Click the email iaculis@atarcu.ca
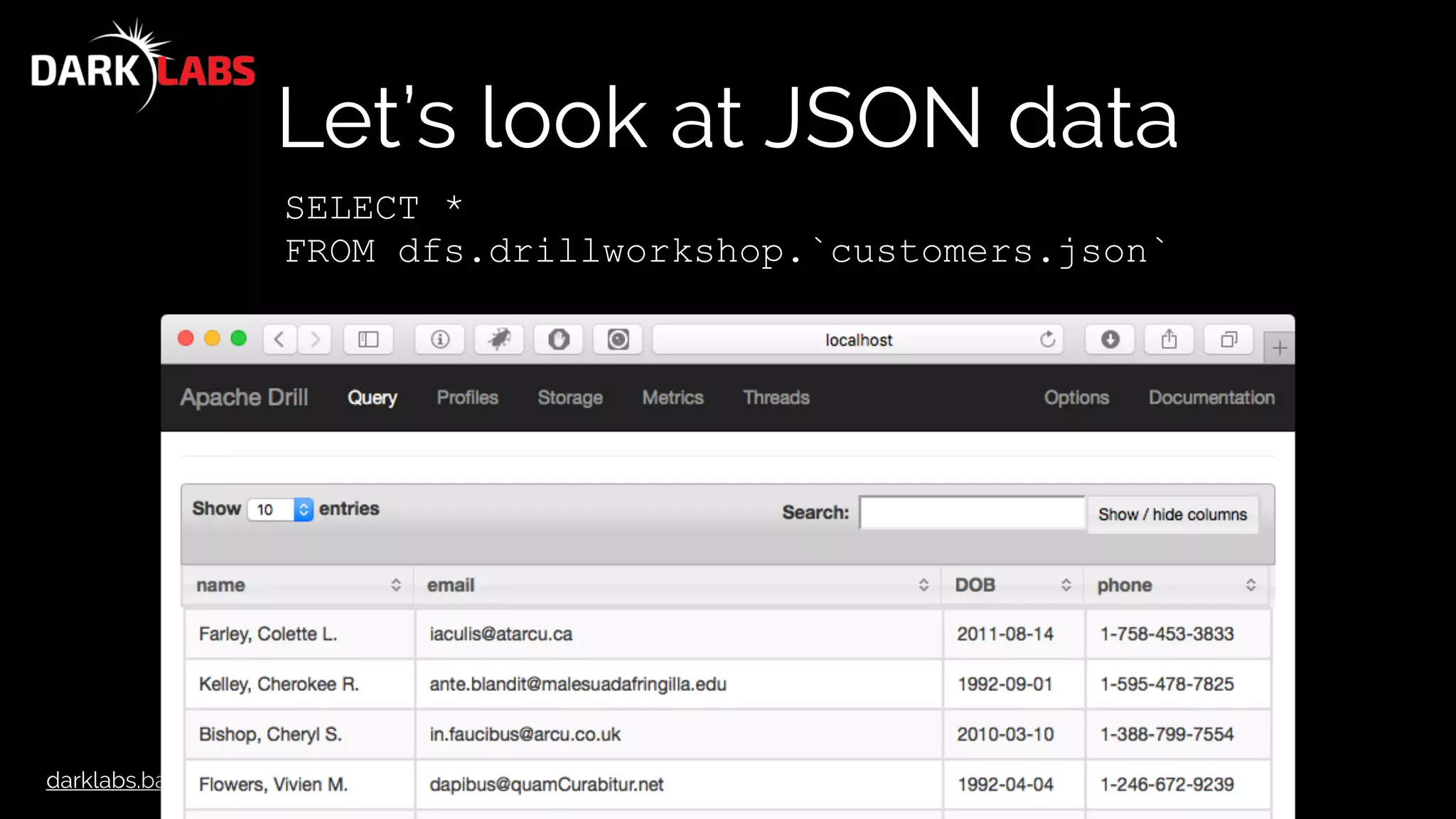This screenshot has width=1456, height=819. tap(500, 633)
